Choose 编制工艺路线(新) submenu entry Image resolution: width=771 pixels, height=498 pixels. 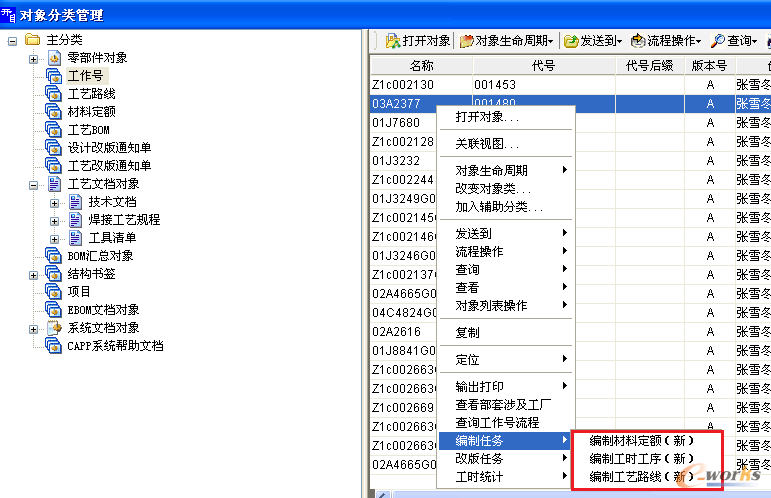coord(641,476)
